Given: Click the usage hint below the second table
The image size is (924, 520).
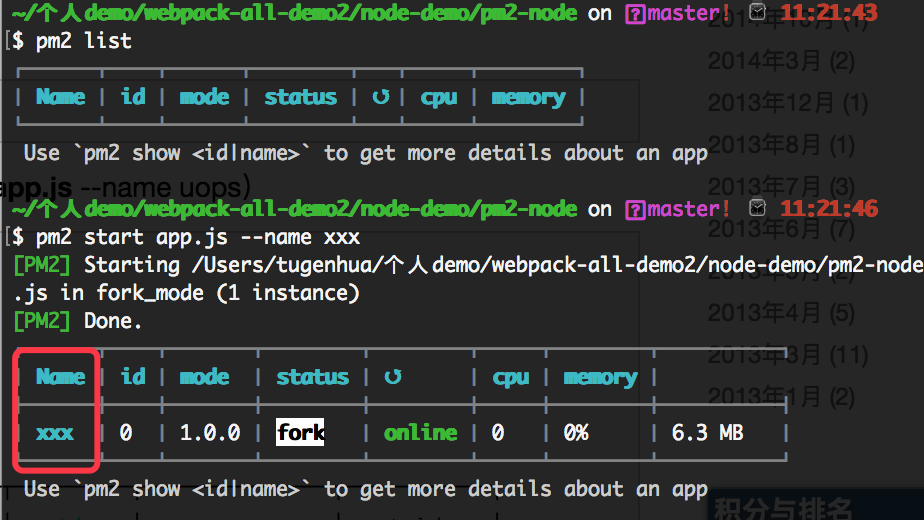Looking at the screenshot, I should (365, 489).
